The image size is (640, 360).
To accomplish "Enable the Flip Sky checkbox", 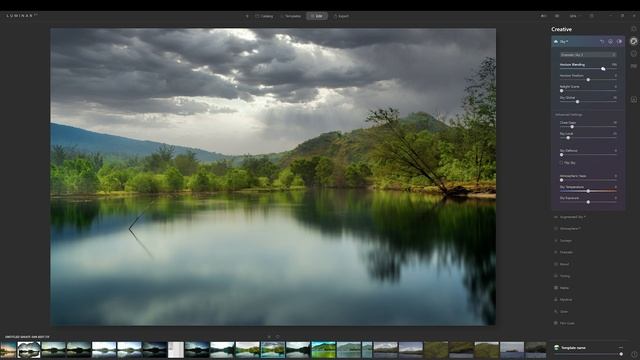I will [x=561, y=162].
